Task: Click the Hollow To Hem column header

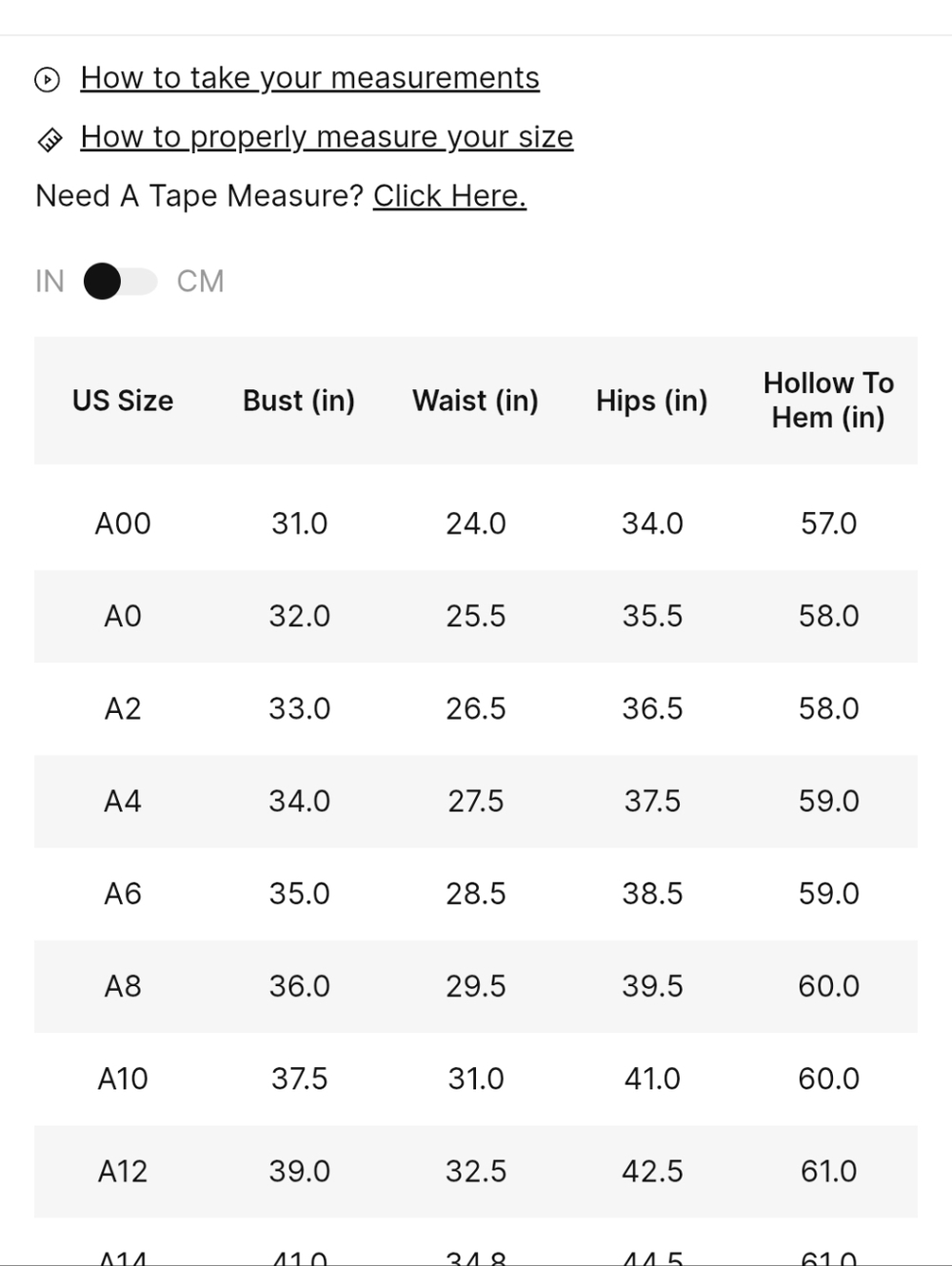Action: pos(828,401)
